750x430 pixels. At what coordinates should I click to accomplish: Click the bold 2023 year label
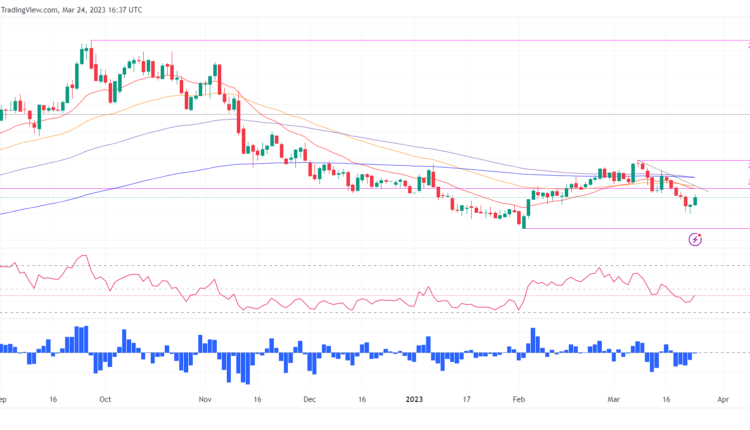click(x=415, y=398)
